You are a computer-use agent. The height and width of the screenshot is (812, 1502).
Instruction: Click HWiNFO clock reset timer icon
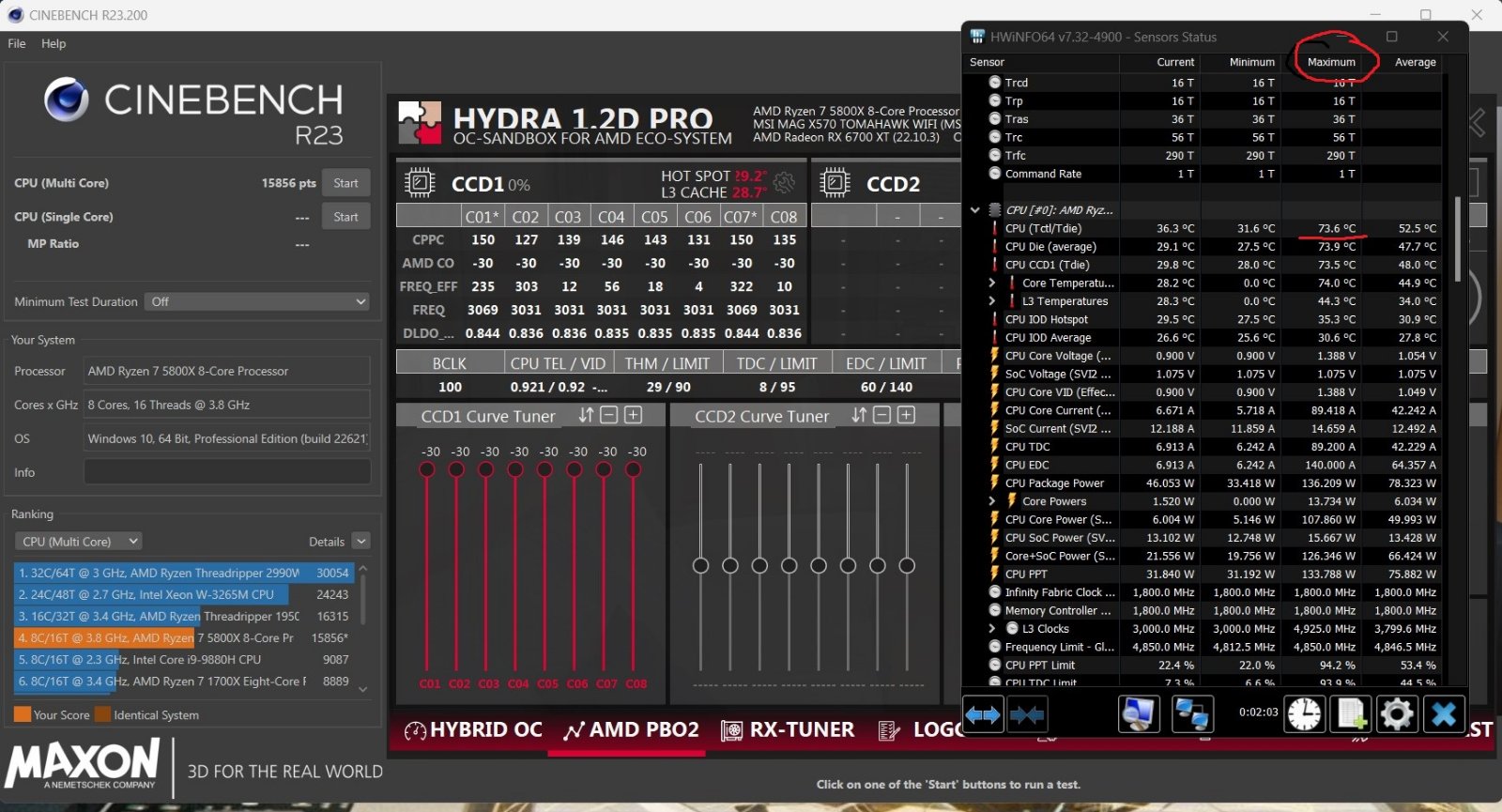coord(1304,714)
